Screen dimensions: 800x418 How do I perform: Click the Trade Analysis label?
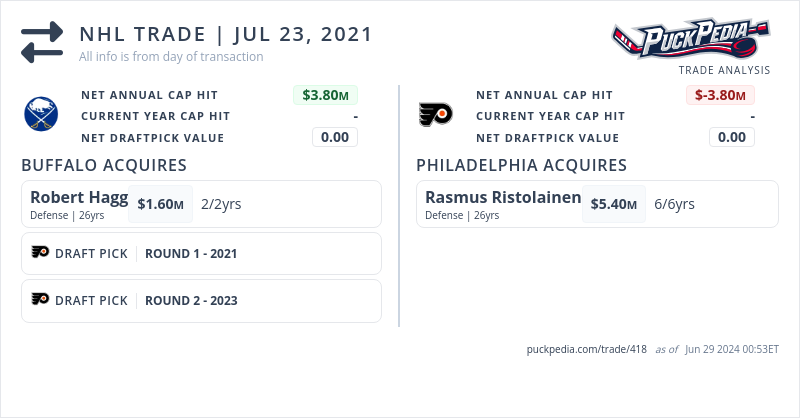(724, 70)
